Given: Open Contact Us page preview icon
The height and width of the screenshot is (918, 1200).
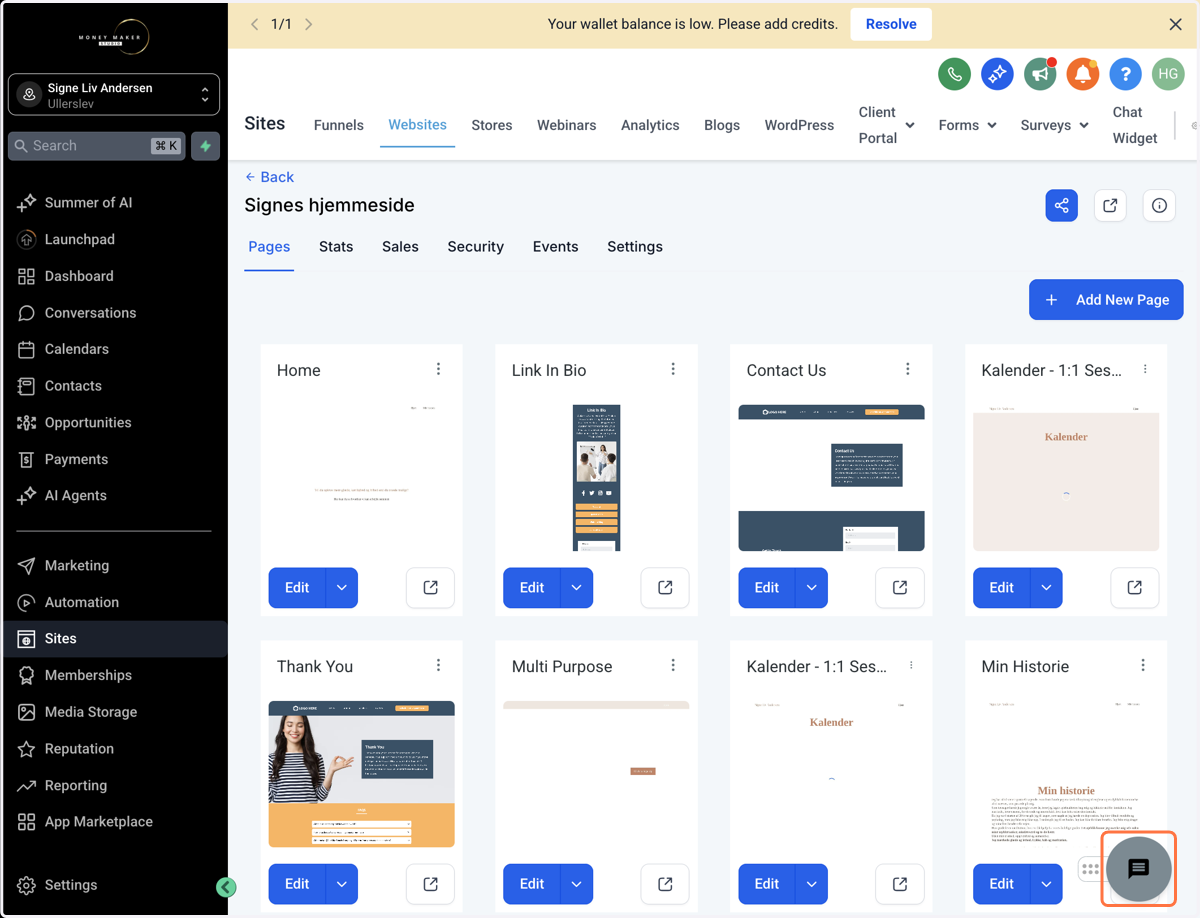Looking at the screenshot, I should [x=900, y=588].
